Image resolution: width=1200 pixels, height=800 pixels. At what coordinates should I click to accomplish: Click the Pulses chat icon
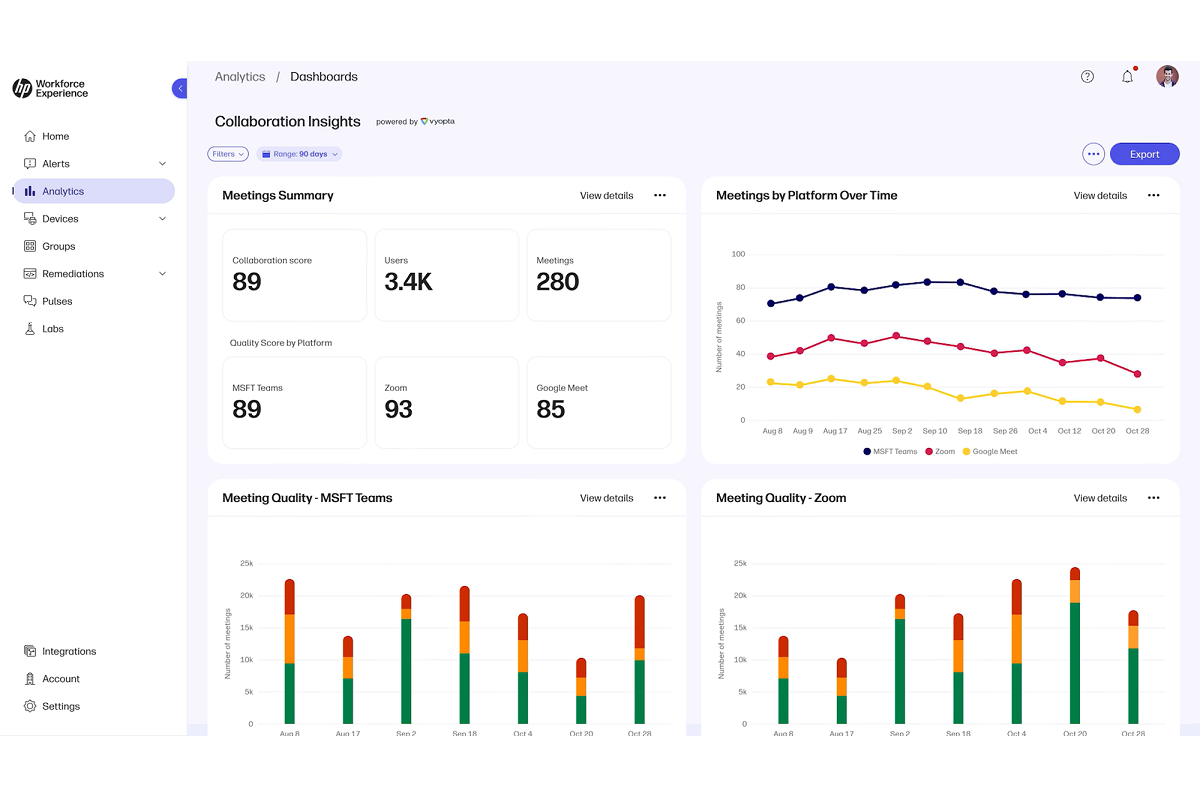[x=30, y=301]
